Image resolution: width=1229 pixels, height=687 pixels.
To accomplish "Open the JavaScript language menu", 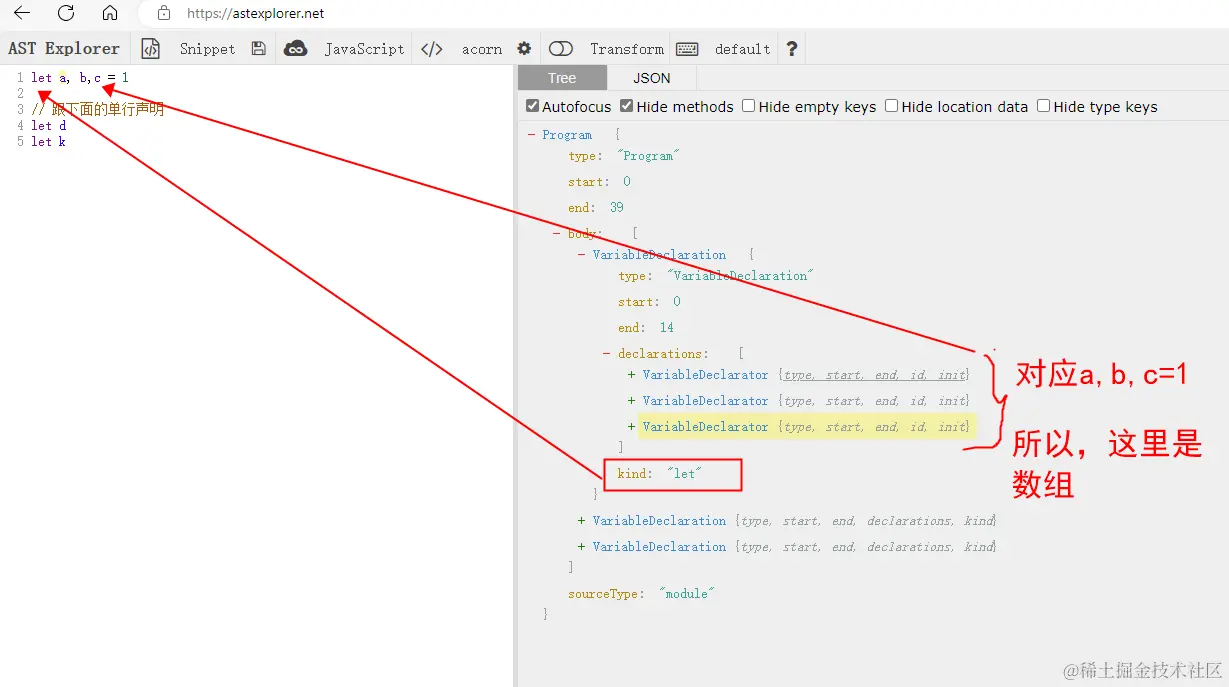I will pos(364,49).
